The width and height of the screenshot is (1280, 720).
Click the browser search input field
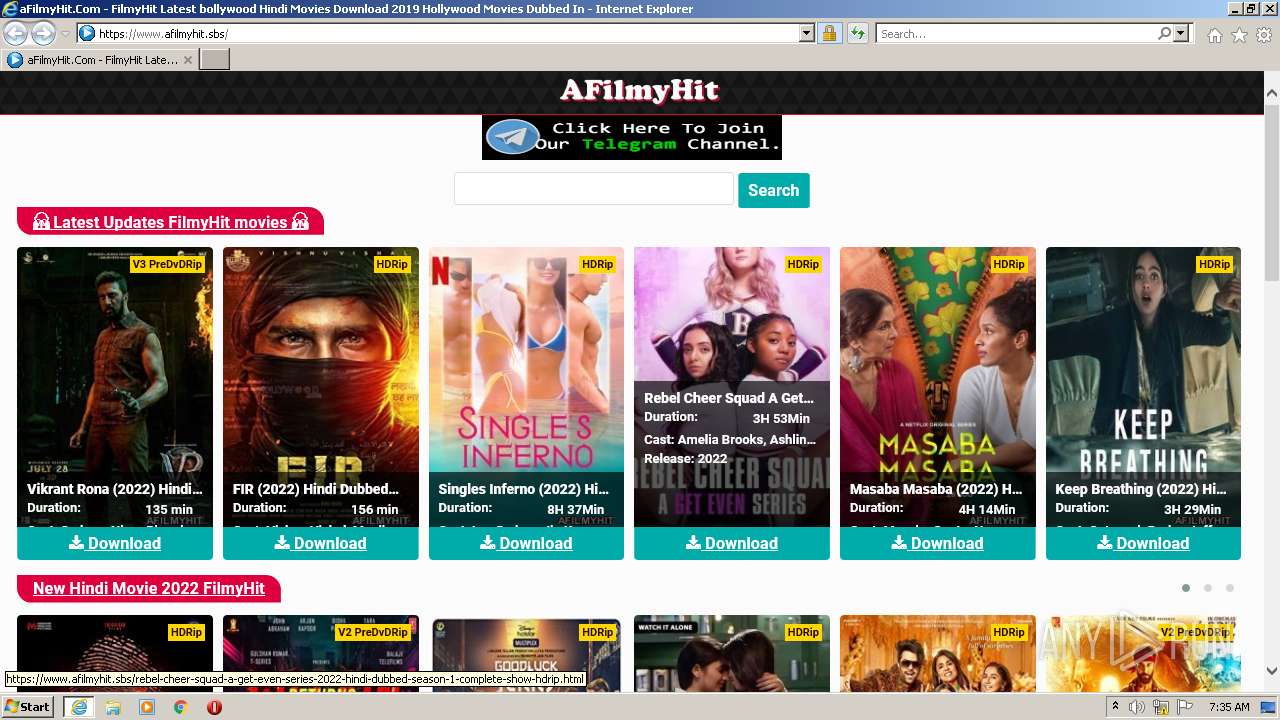1016,33
